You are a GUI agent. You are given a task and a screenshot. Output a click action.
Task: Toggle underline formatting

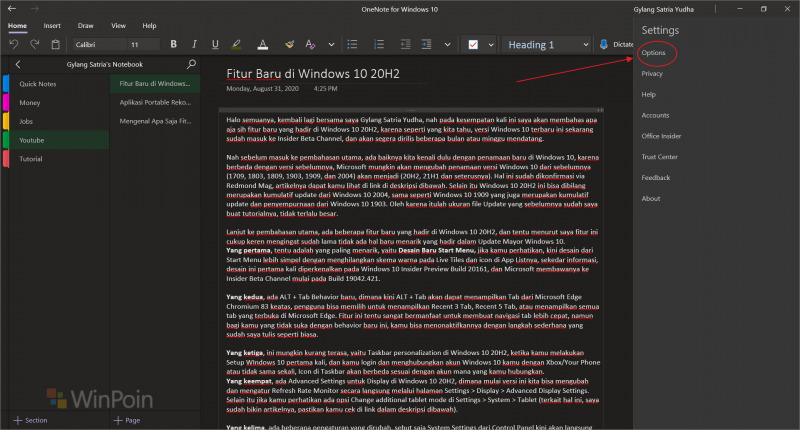tap(215, 44)
